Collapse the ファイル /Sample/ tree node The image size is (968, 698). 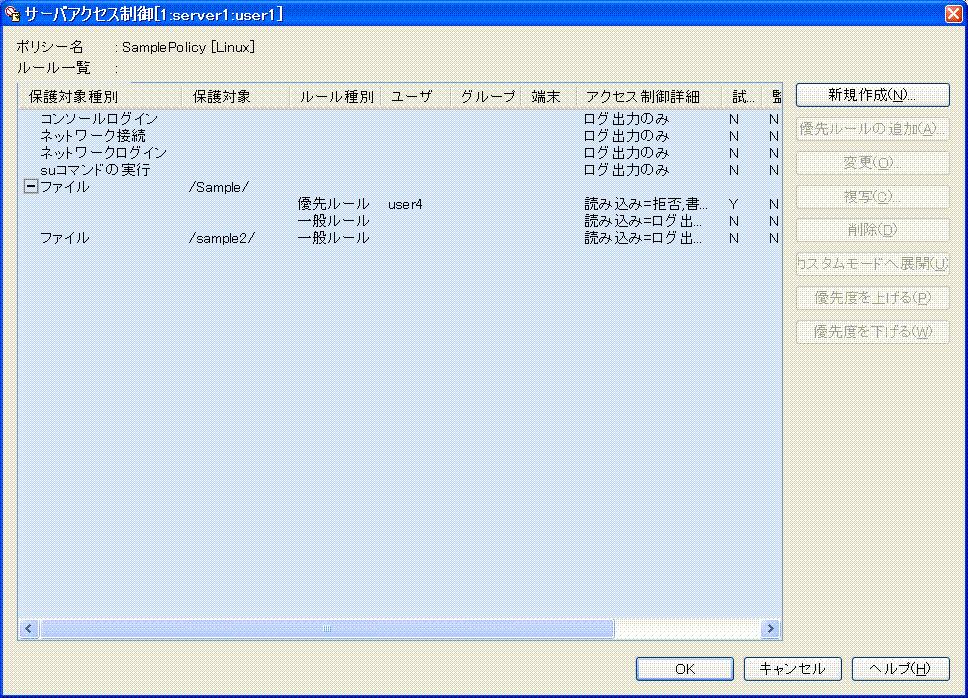click(x=31, y=186)
